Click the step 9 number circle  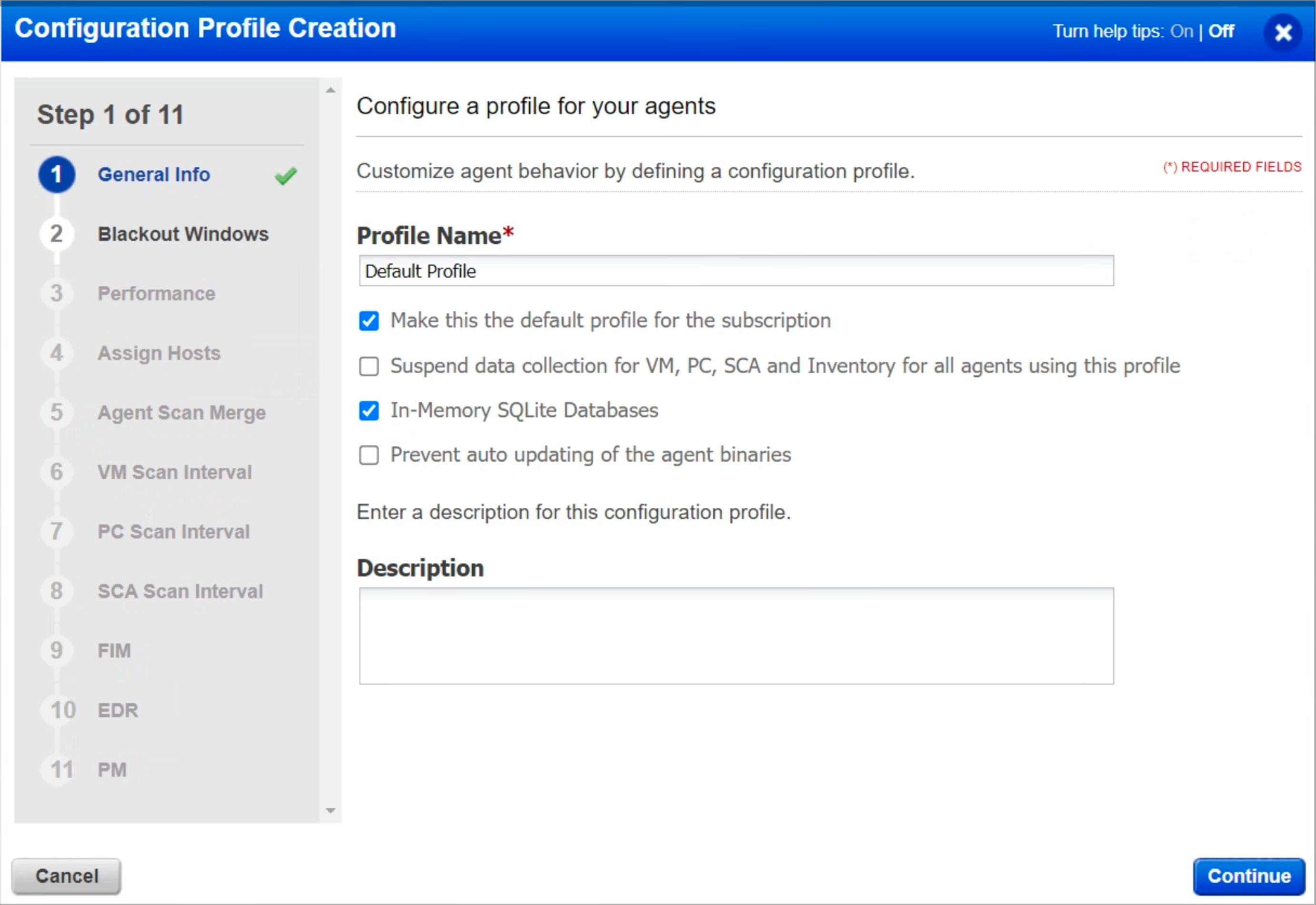click(57, 650)
